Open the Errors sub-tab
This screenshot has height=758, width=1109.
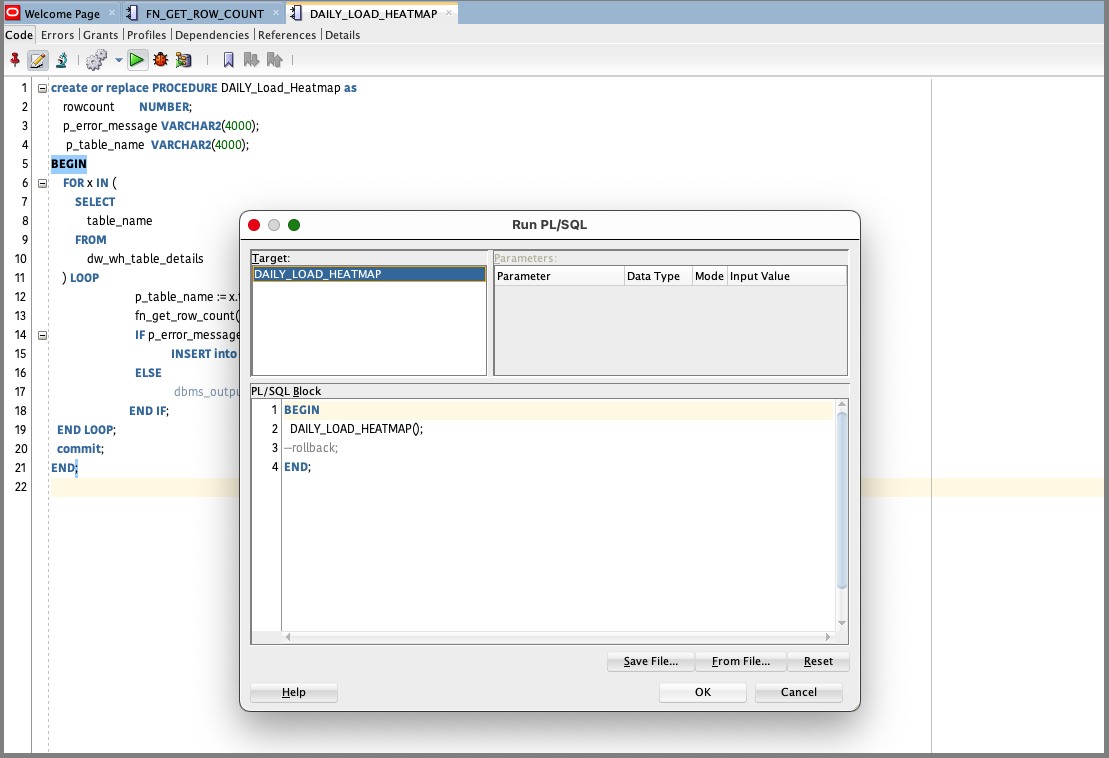(57, 35)
